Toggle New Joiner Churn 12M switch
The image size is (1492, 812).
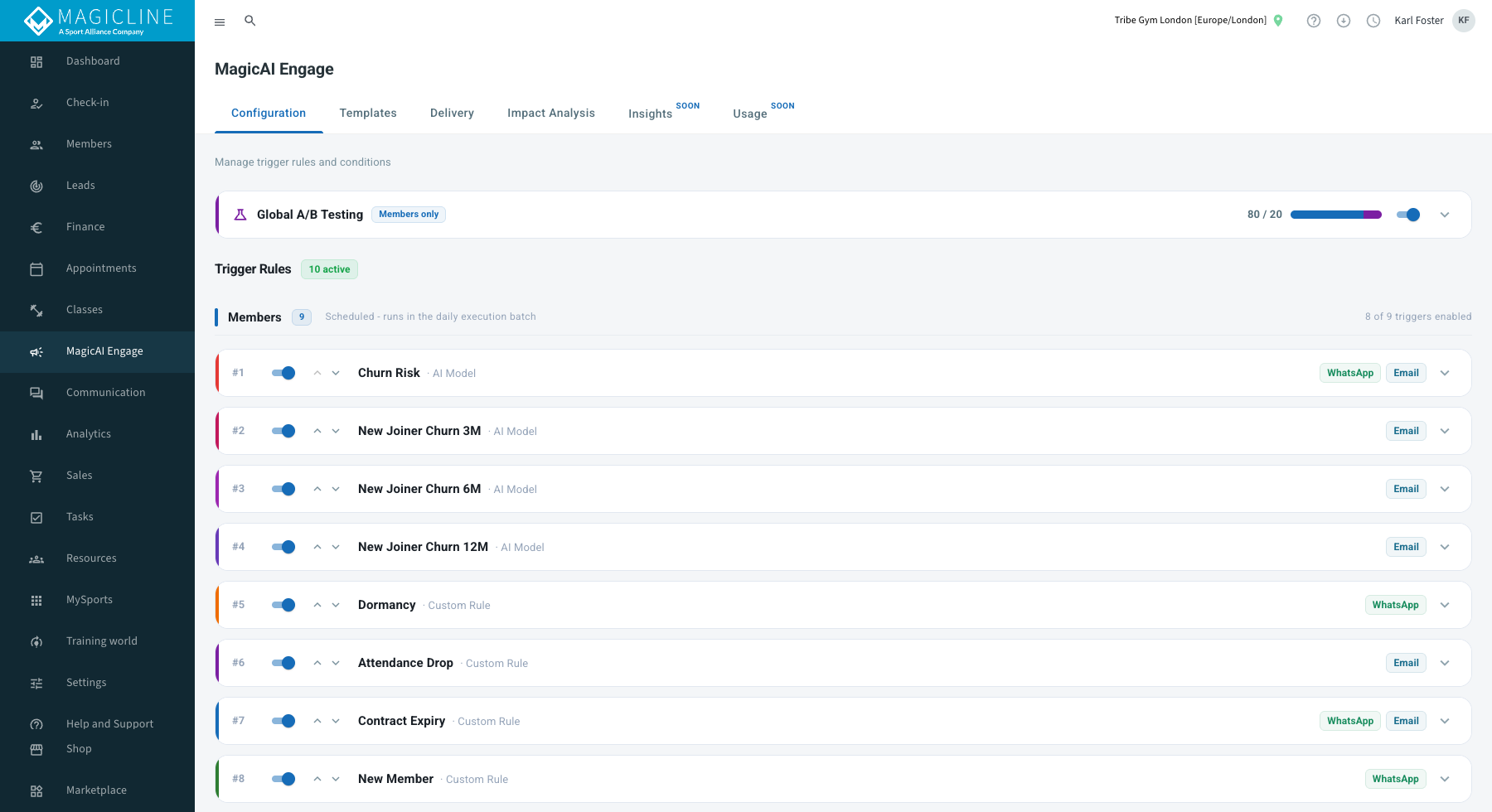tap(283, 547)
